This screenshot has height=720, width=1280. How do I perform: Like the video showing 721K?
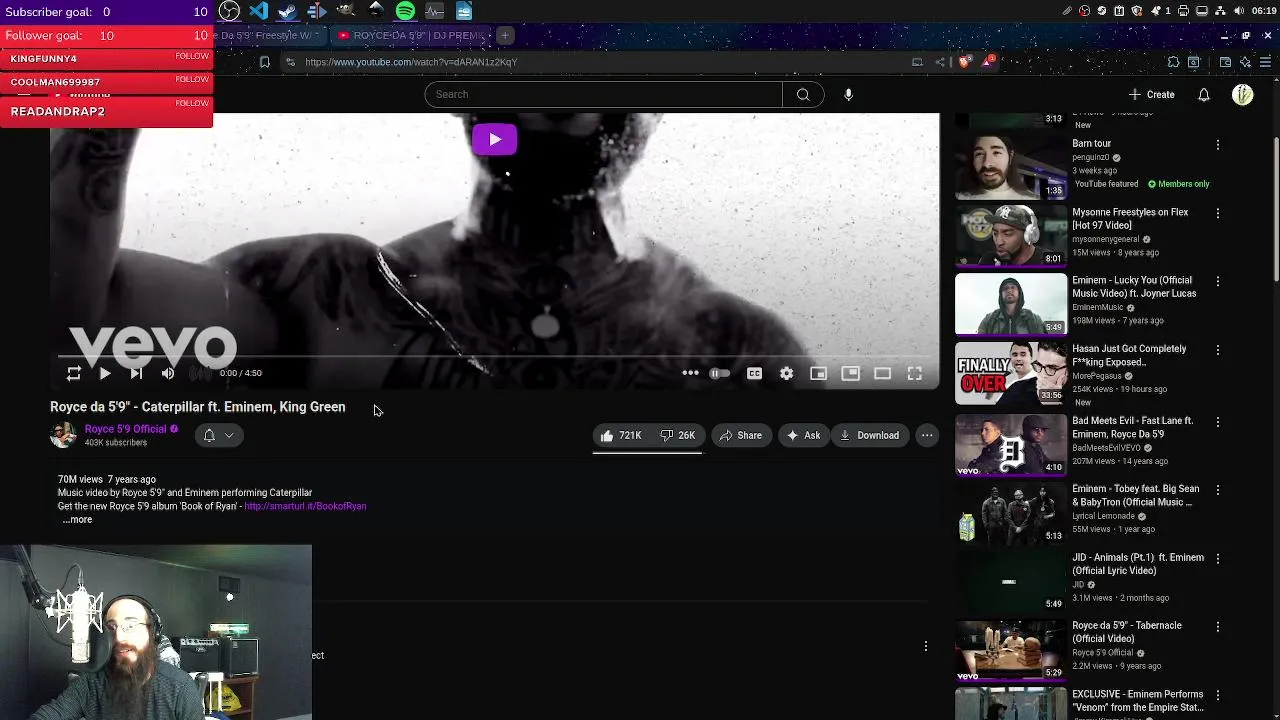[x=621, y=435]
